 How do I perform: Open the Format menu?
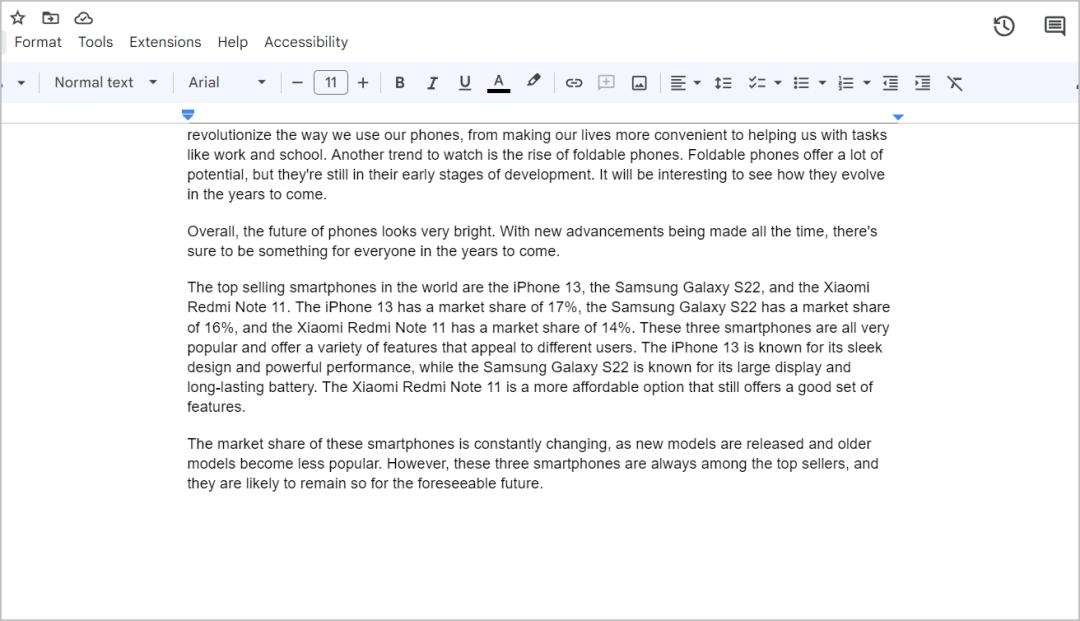tap(38, 42)
